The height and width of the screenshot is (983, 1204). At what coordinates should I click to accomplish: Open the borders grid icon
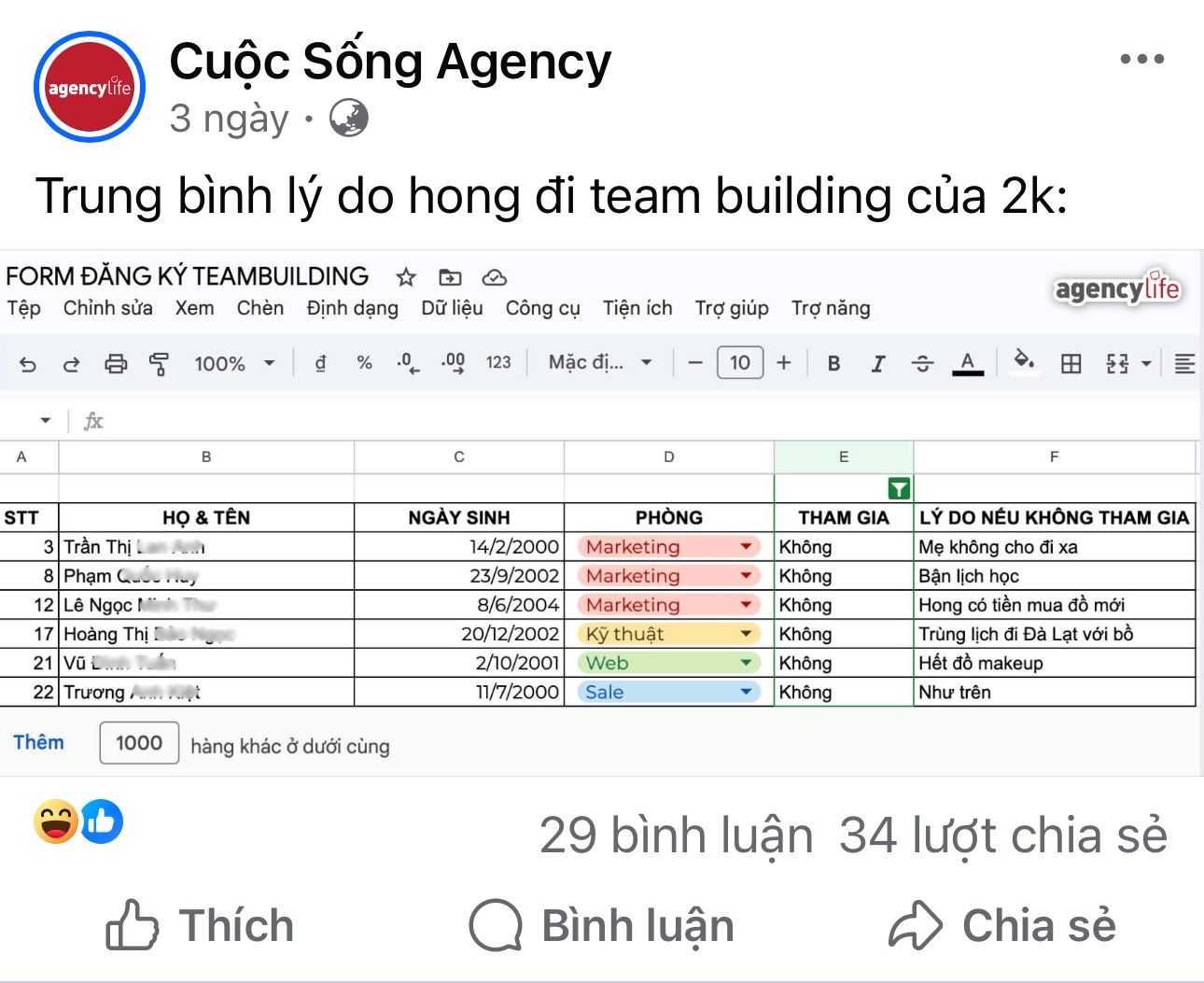click(x=1071, y=363)
